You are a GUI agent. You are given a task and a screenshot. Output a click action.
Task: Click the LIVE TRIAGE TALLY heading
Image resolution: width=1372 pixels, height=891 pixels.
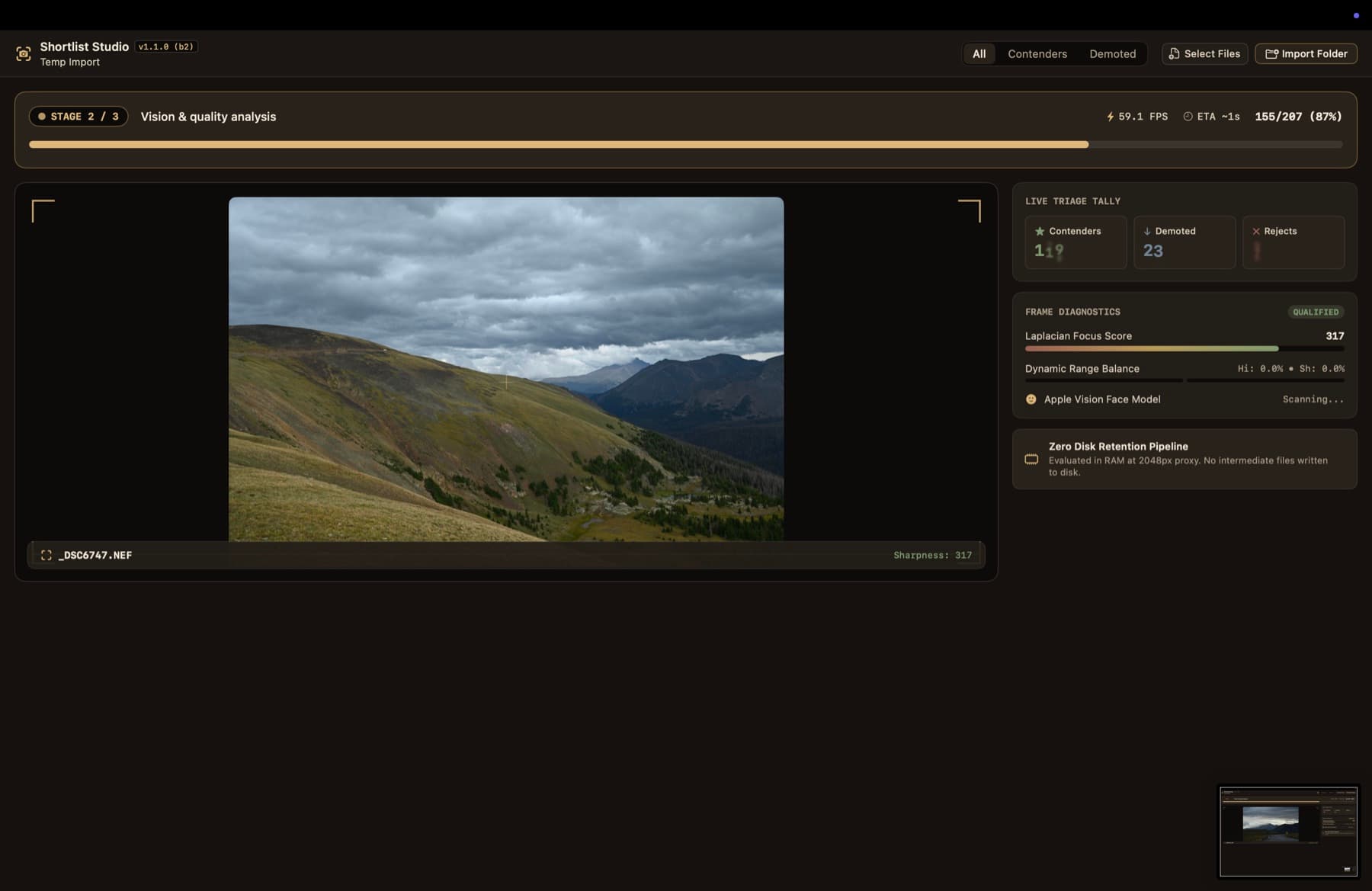pyautogui.click(x=1072, y=201)
